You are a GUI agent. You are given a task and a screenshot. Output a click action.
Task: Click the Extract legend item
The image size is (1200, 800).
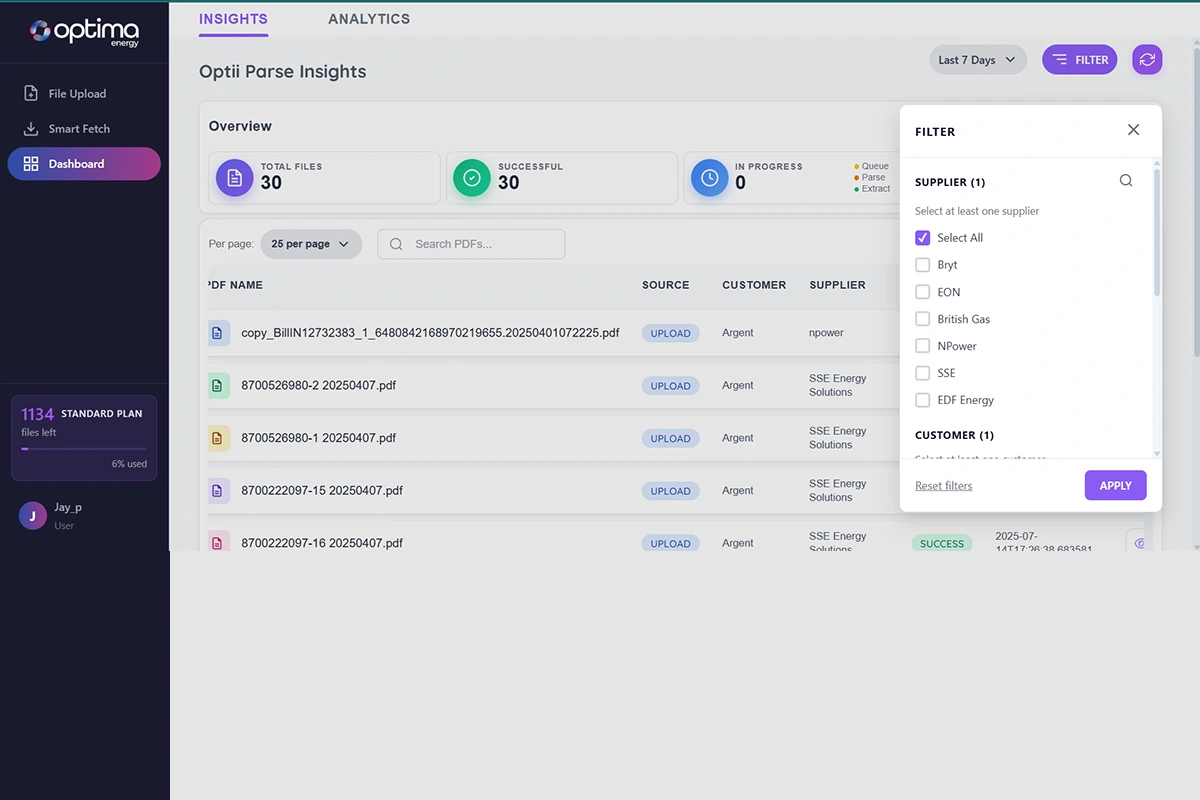point(872,189)
